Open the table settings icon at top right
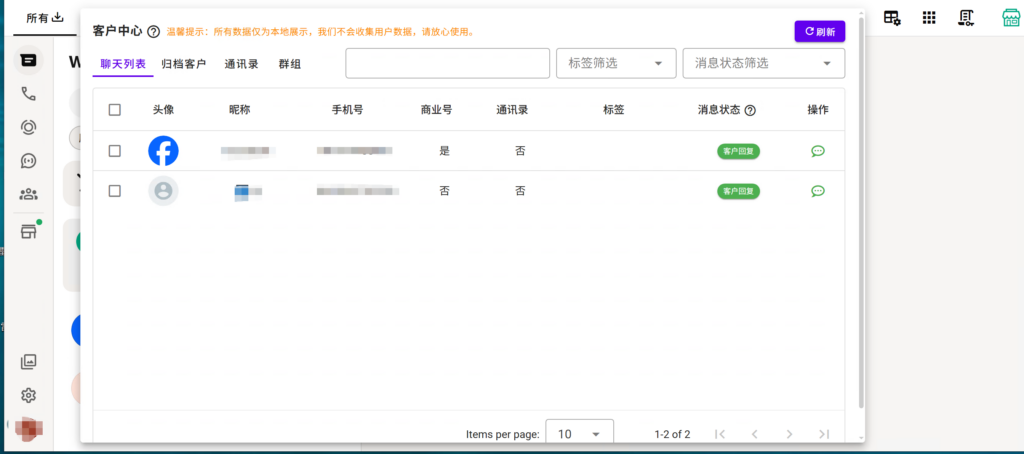The width and height of the screenshot is (1024, 454). point(892,18)
